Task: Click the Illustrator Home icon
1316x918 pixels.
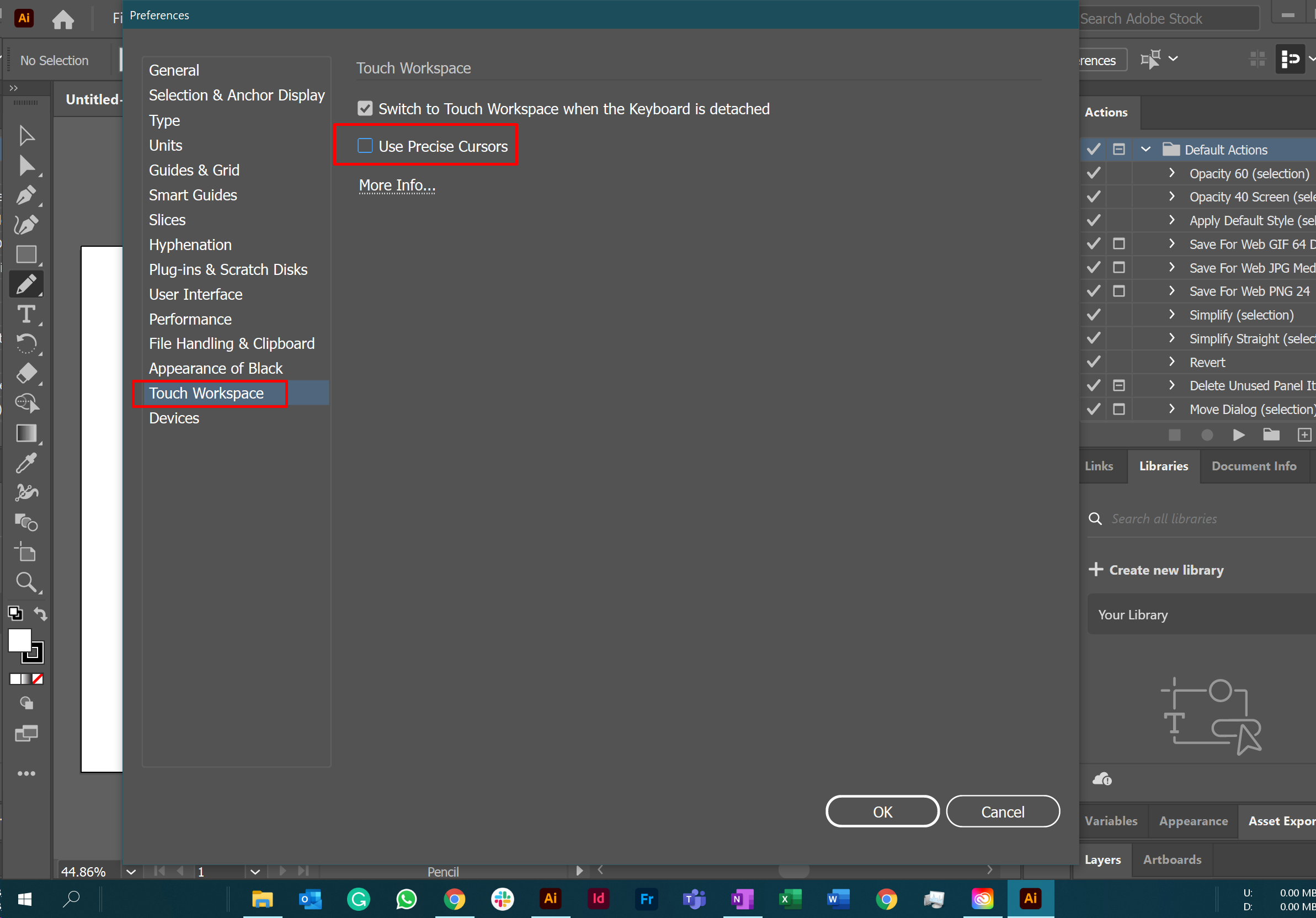Action: (63, 19)
